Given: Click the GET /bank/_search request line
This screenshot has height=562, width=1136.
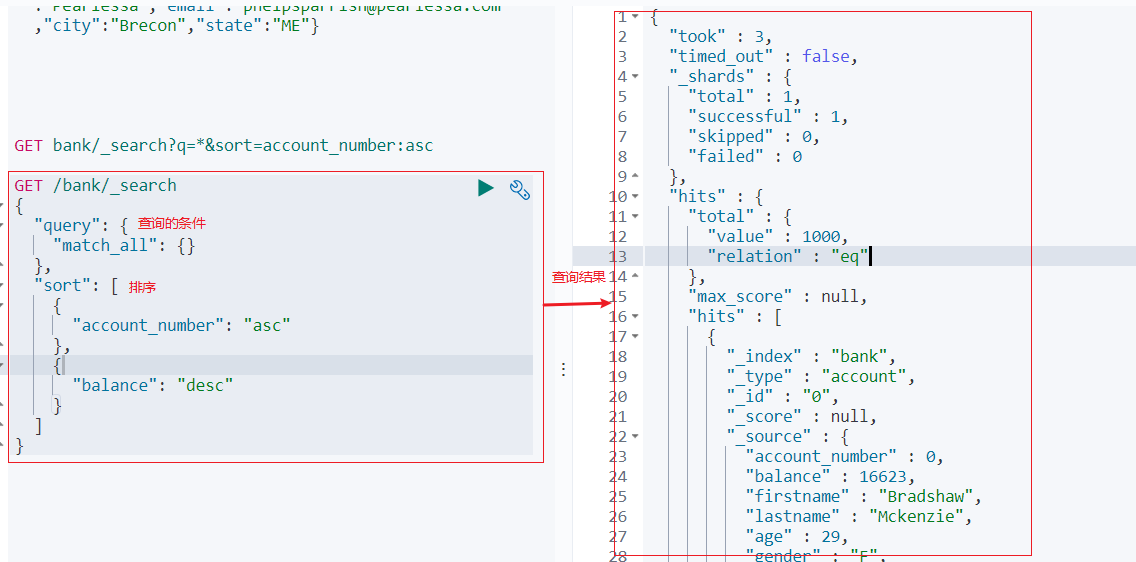Looking at the screenshot, I should point(95,185).
